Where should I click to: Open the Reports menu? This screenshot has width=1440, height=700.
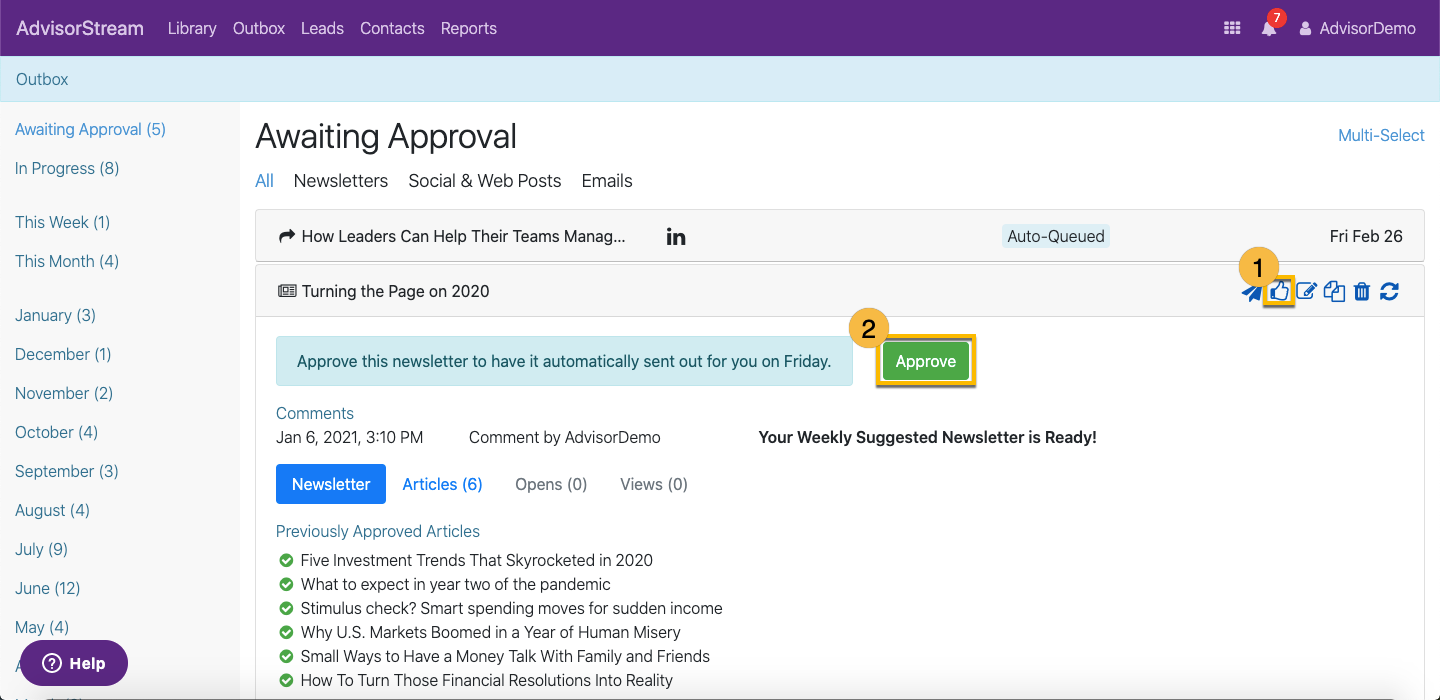tap(469, 28)
